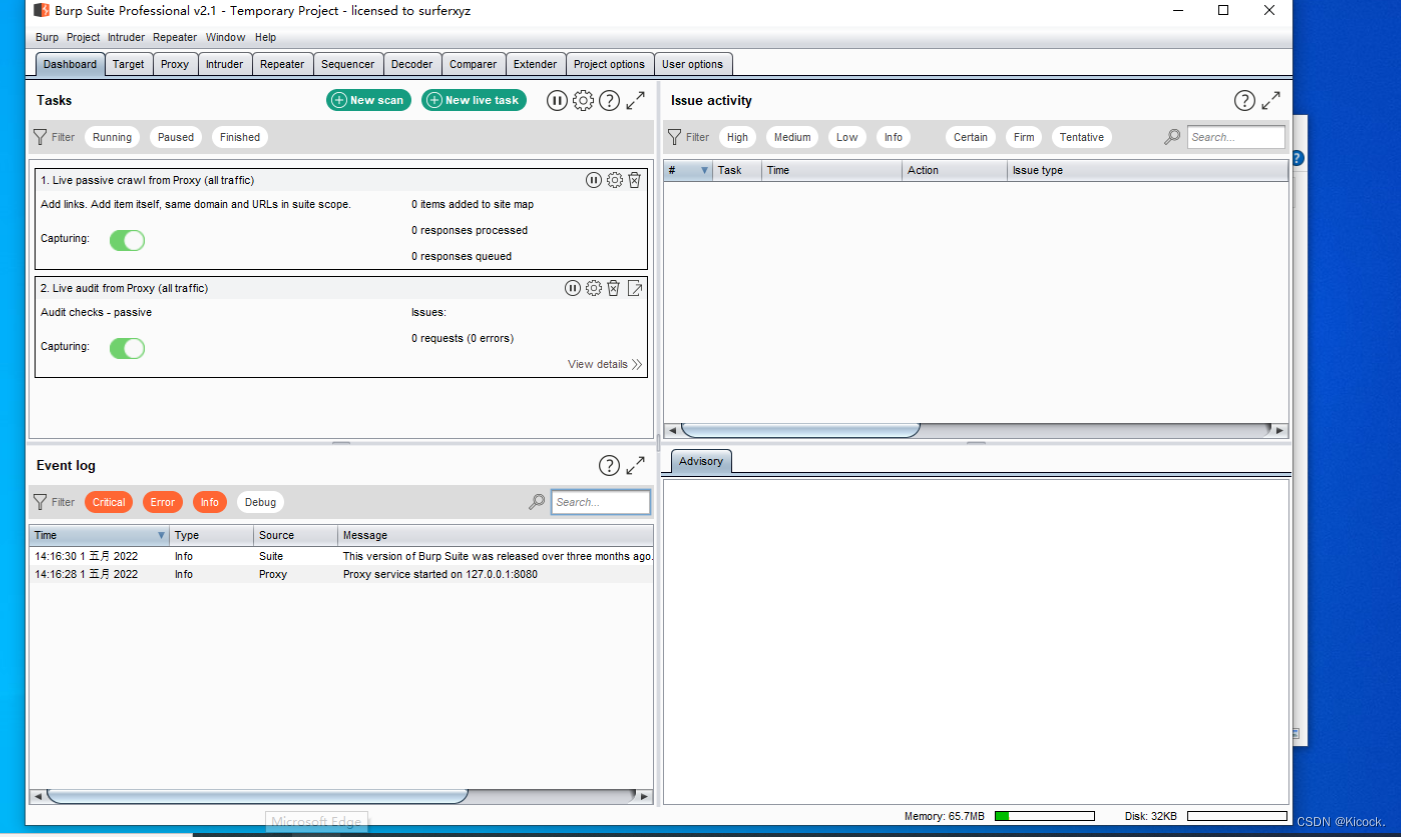Toggle the Info event log filter
The image size is (1401, 837).
[x=210, y=502]
